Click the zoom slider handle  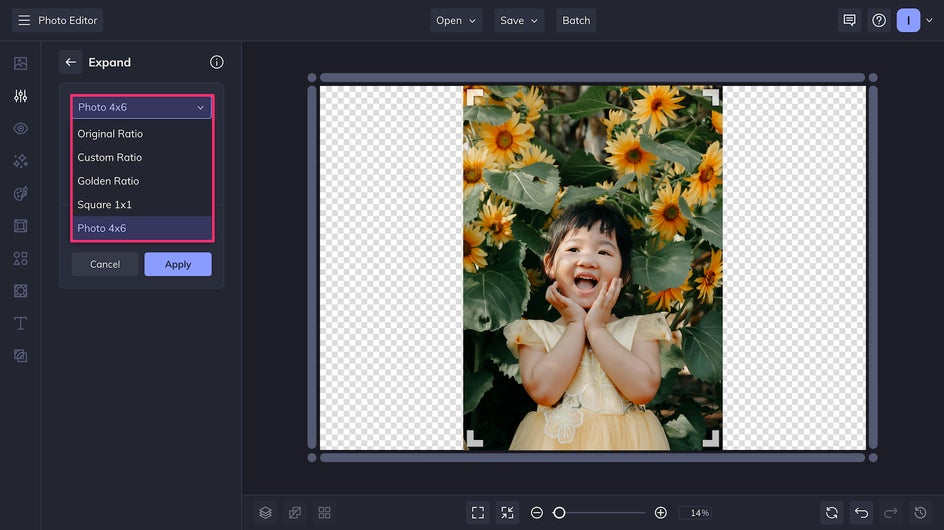(559, 512)
